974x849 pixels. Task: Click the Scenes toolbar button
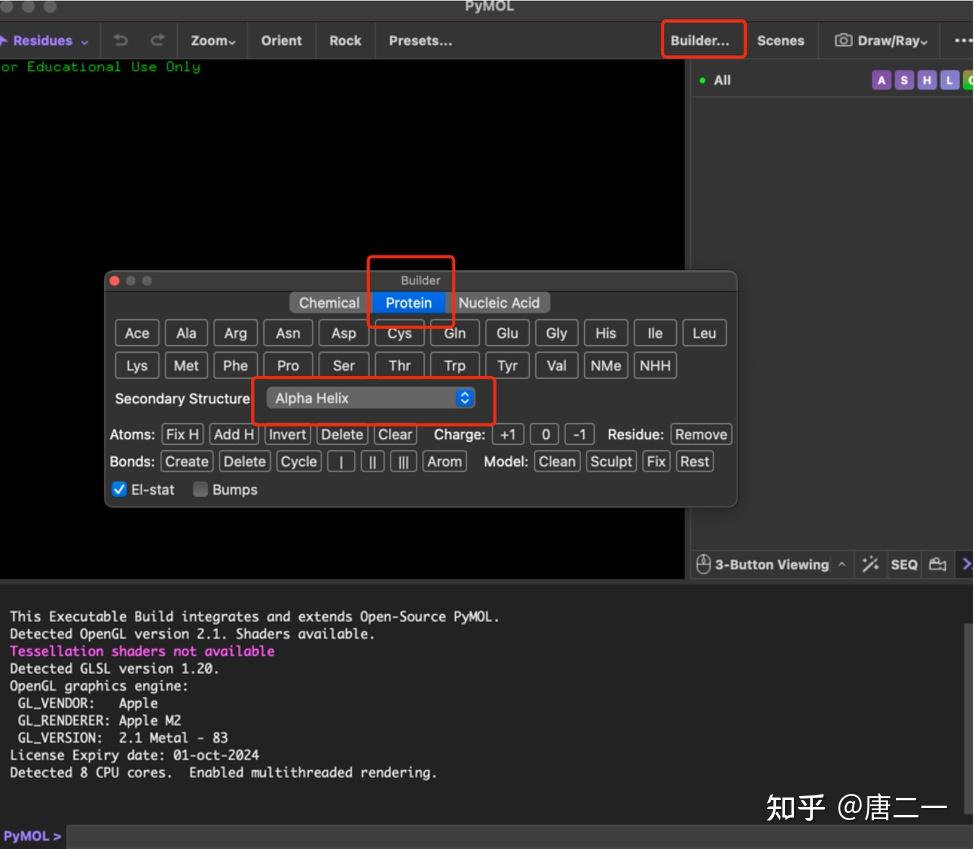[x=781, y=41]
